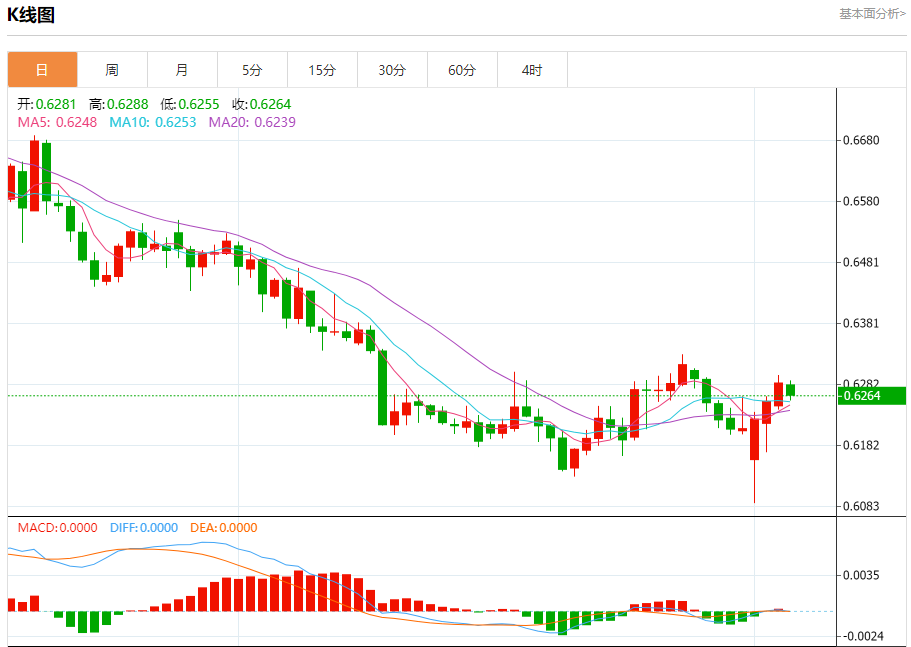Open the 15分 timeframe tab
Viewport: 911px width, 647px height.
(322, 70)
